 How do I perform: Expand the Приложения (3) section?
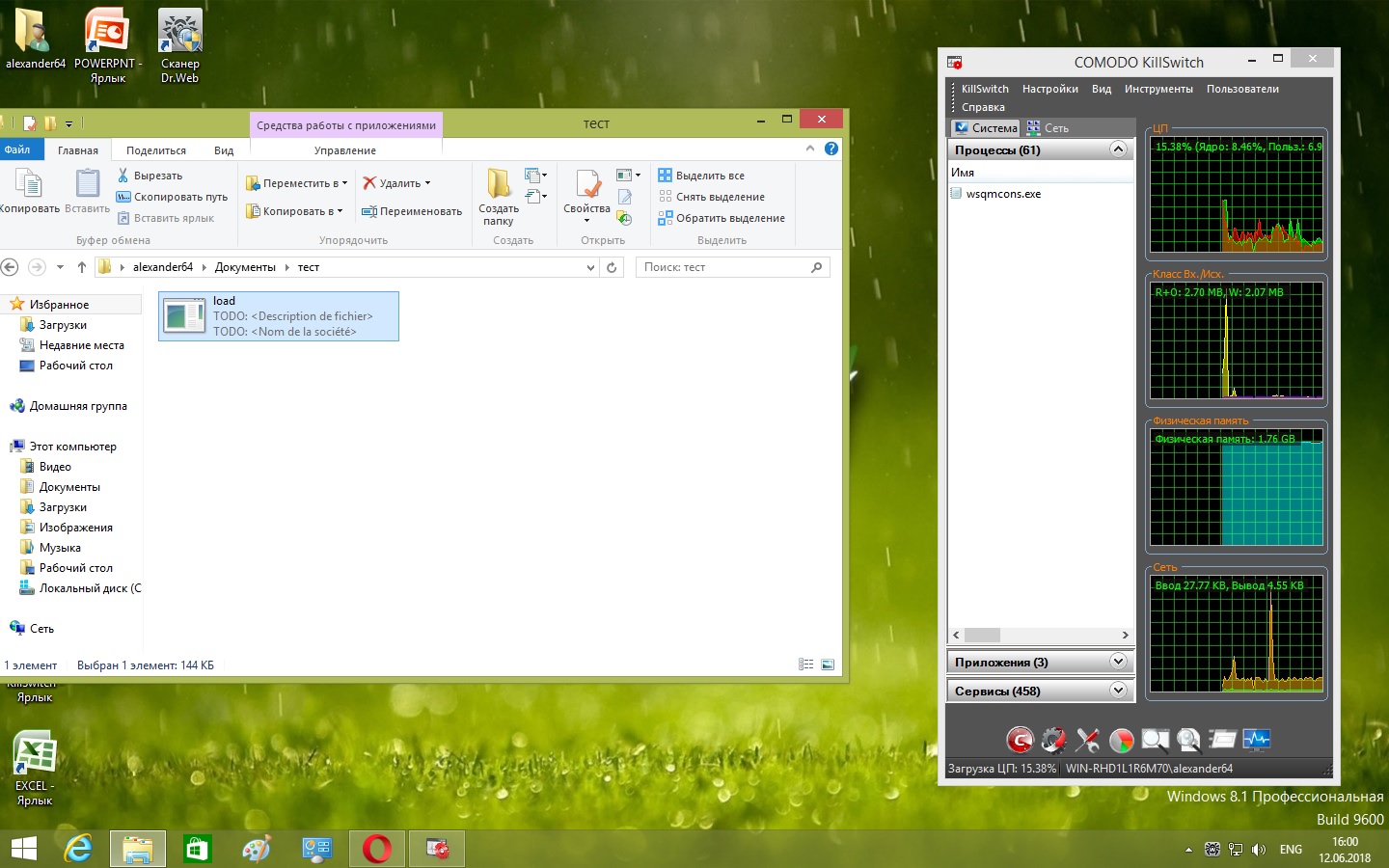point(1118,662)
